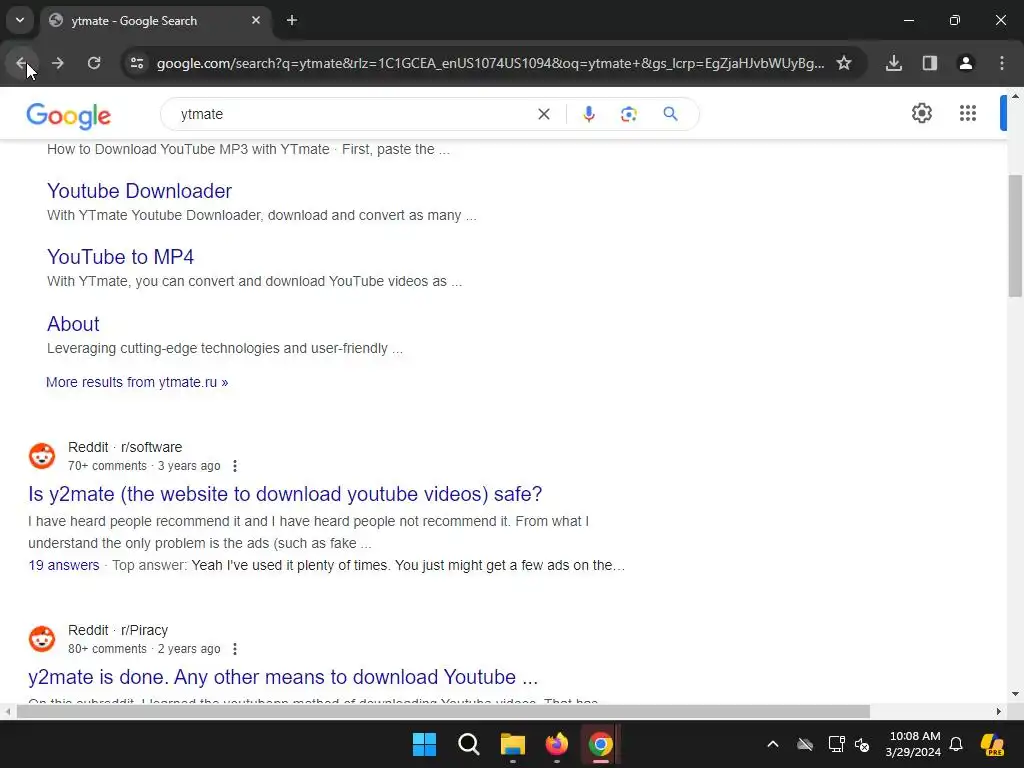
Task: Click '80+ comments · 2 years ago' text
Action: click(x=144, y=648)
